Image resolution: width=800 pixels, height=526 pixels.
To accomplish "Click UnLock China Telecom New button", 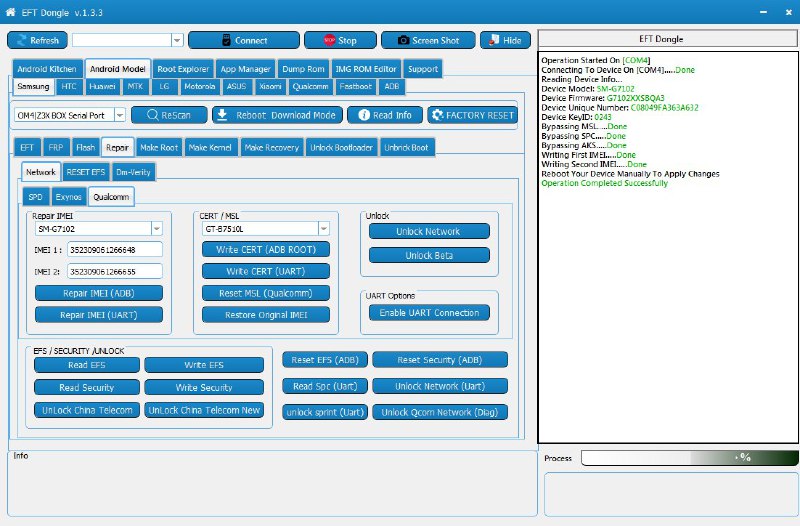I will tap(204, 410).
